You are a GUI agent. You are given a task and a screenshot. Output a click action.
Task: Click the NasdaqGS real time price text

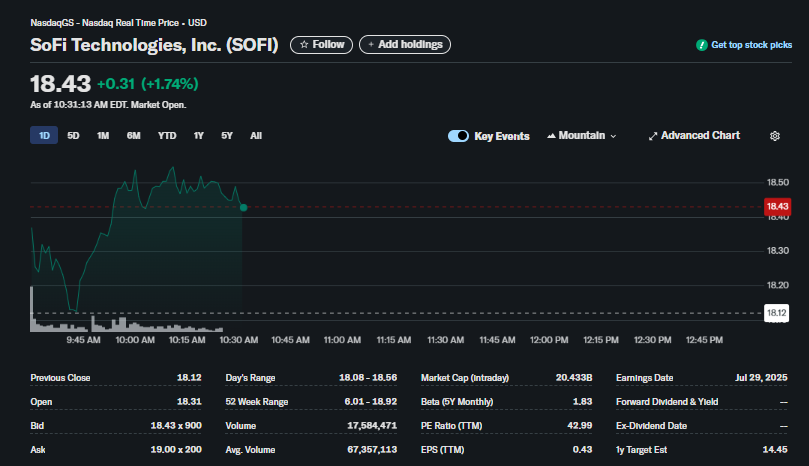119,23
